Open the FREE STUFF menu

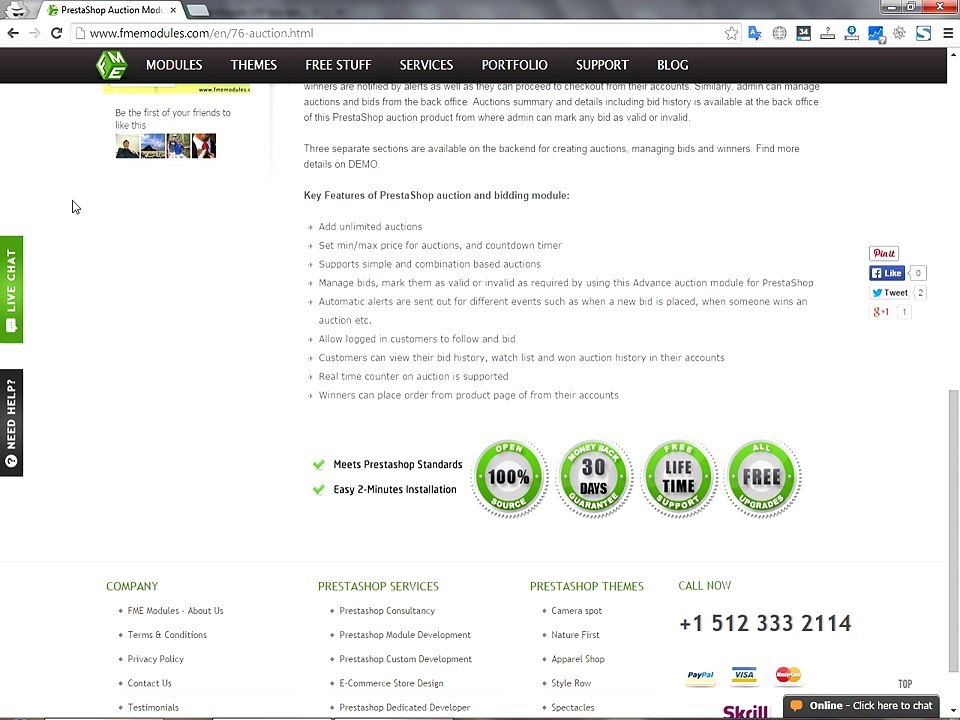[x=338, y=65]
